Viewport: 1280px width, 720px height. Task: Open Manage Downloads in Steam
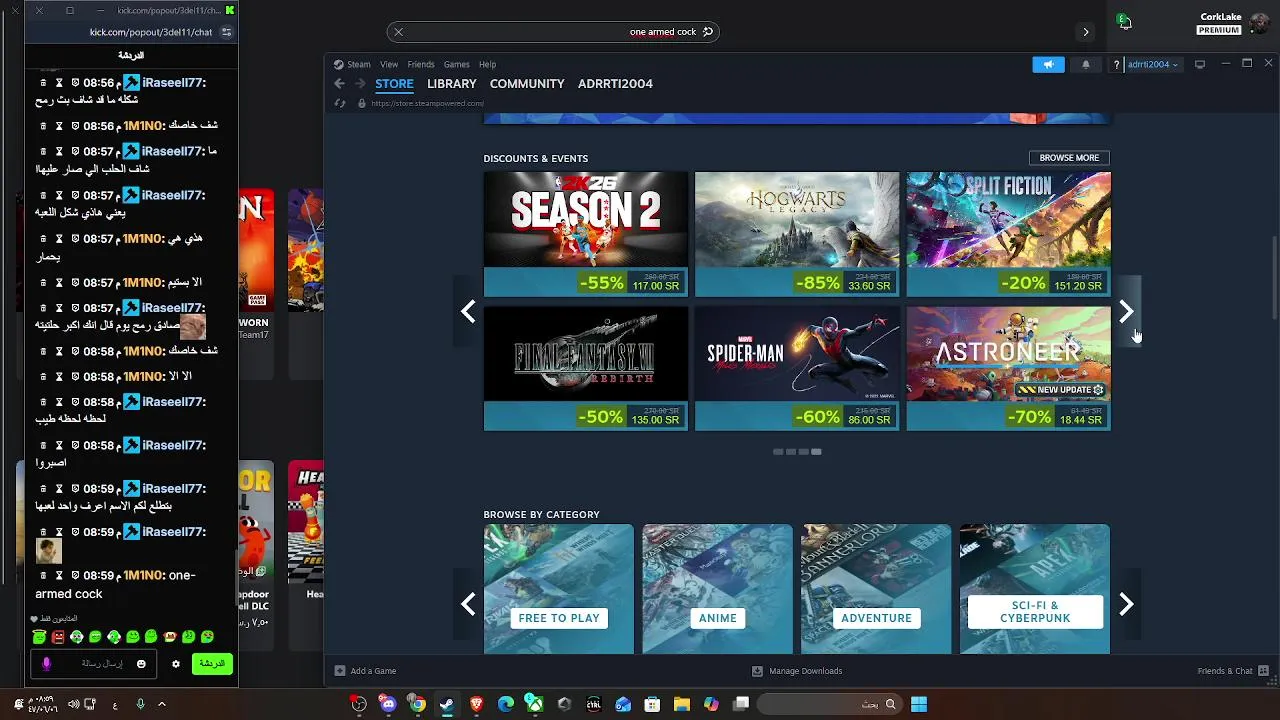point(797,671)
